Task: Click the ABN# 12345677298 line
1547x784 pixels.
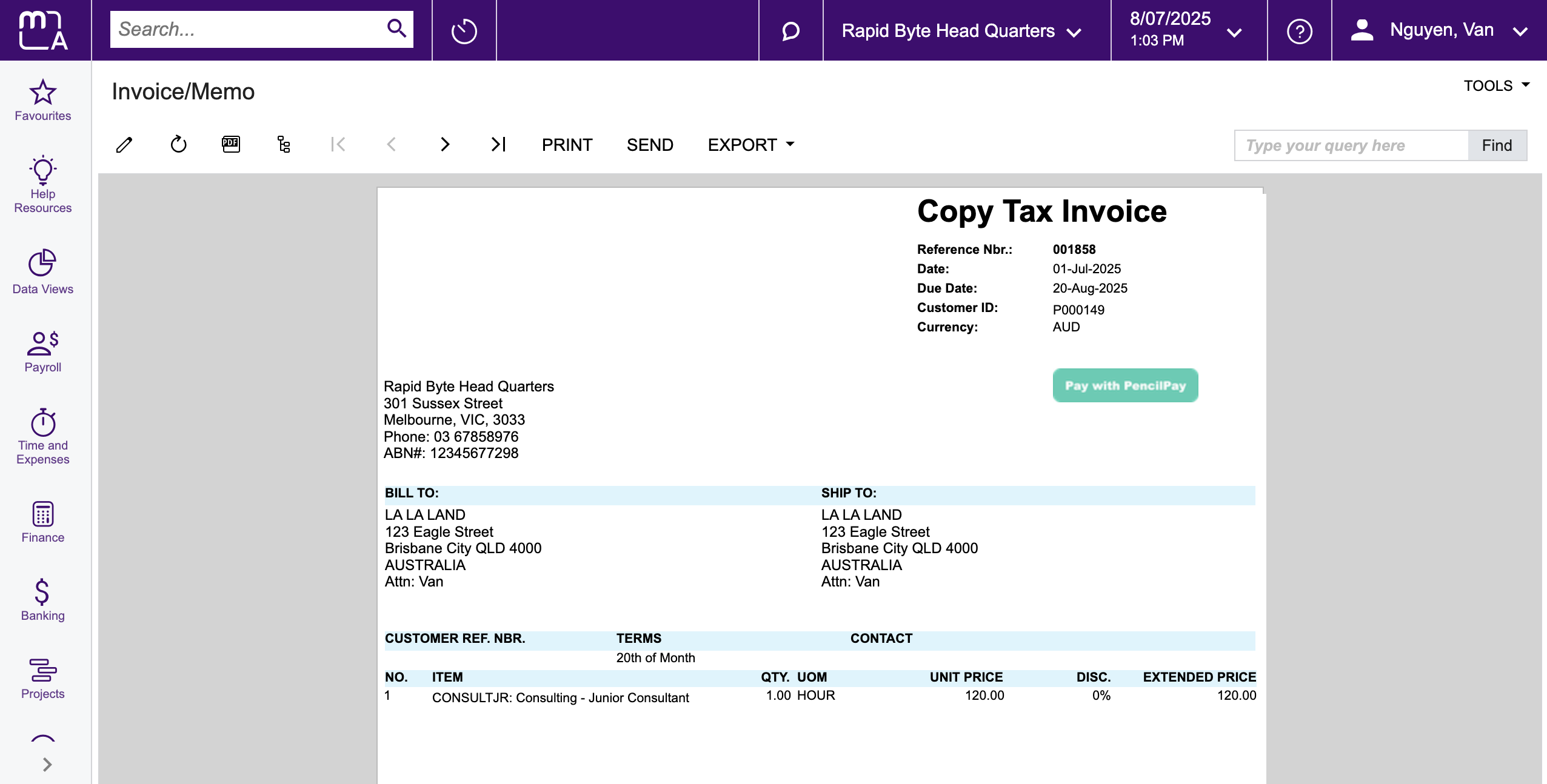Action: pos(450,453)
